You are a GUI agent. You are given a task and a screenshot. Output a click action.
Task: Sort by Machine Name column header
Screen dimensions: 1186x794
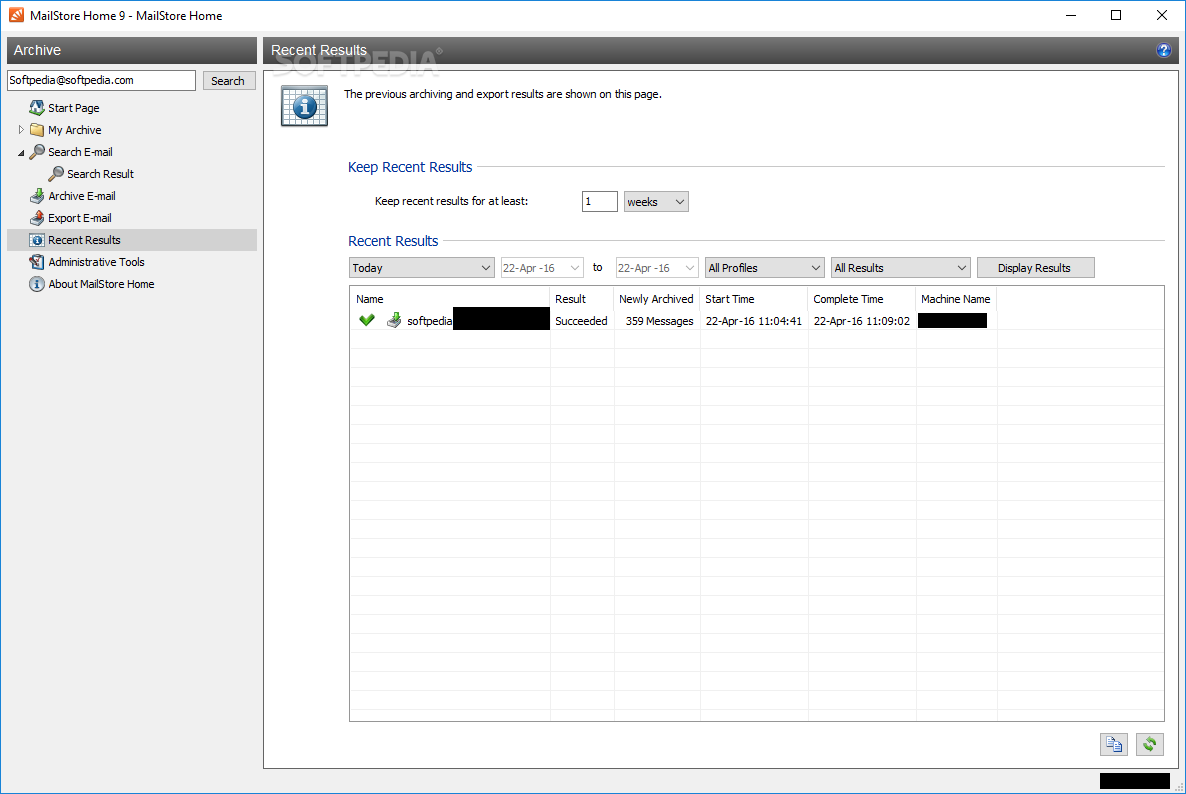tap(956, 299)
